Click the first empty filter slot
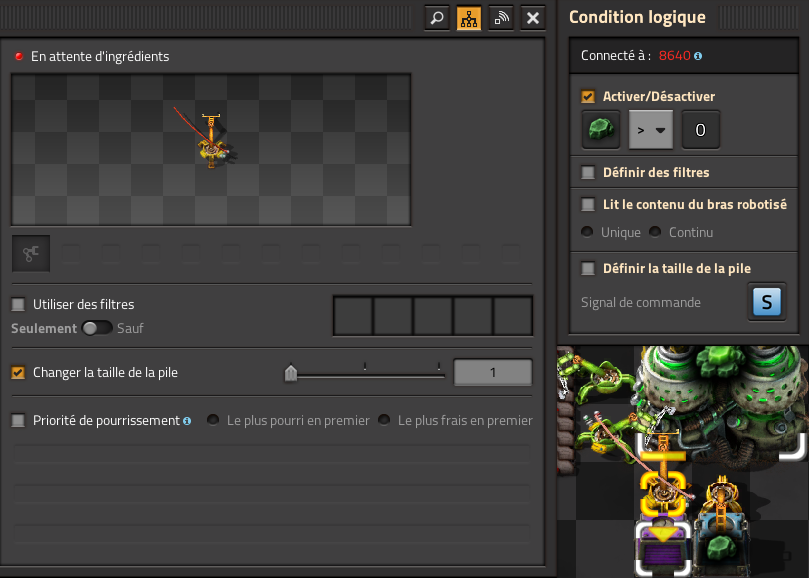Viewport: 809px width, 578px height. (353, 316)
